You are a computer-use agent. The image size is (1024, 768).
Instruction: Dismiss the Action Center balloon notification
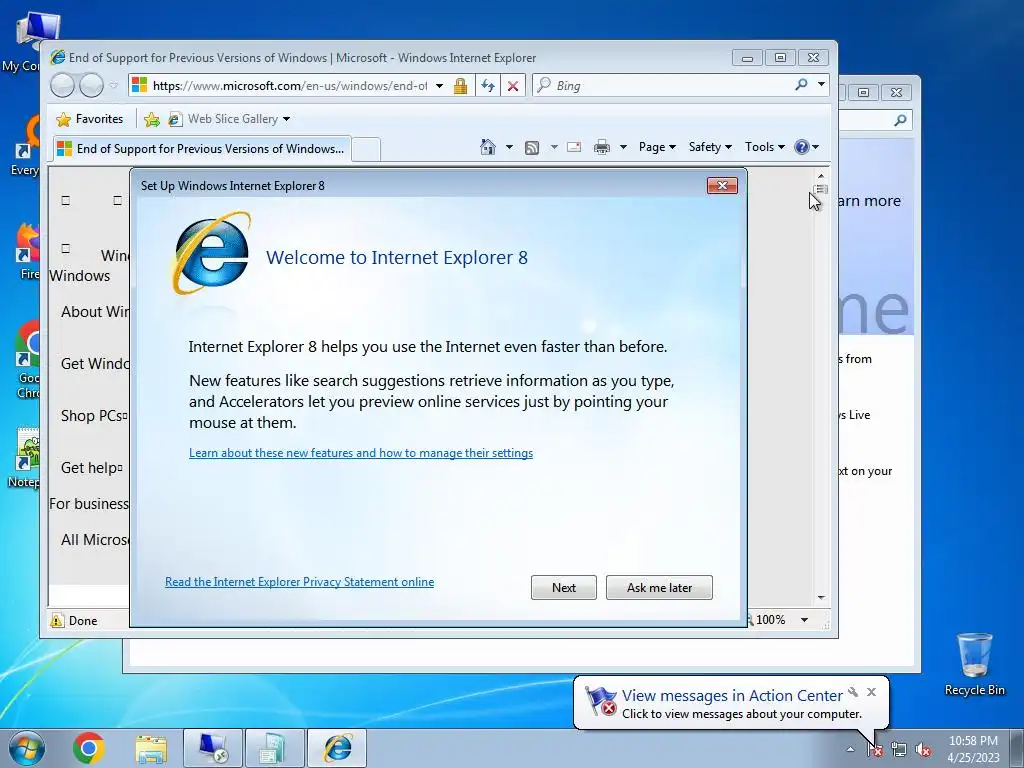click(871, 692)
